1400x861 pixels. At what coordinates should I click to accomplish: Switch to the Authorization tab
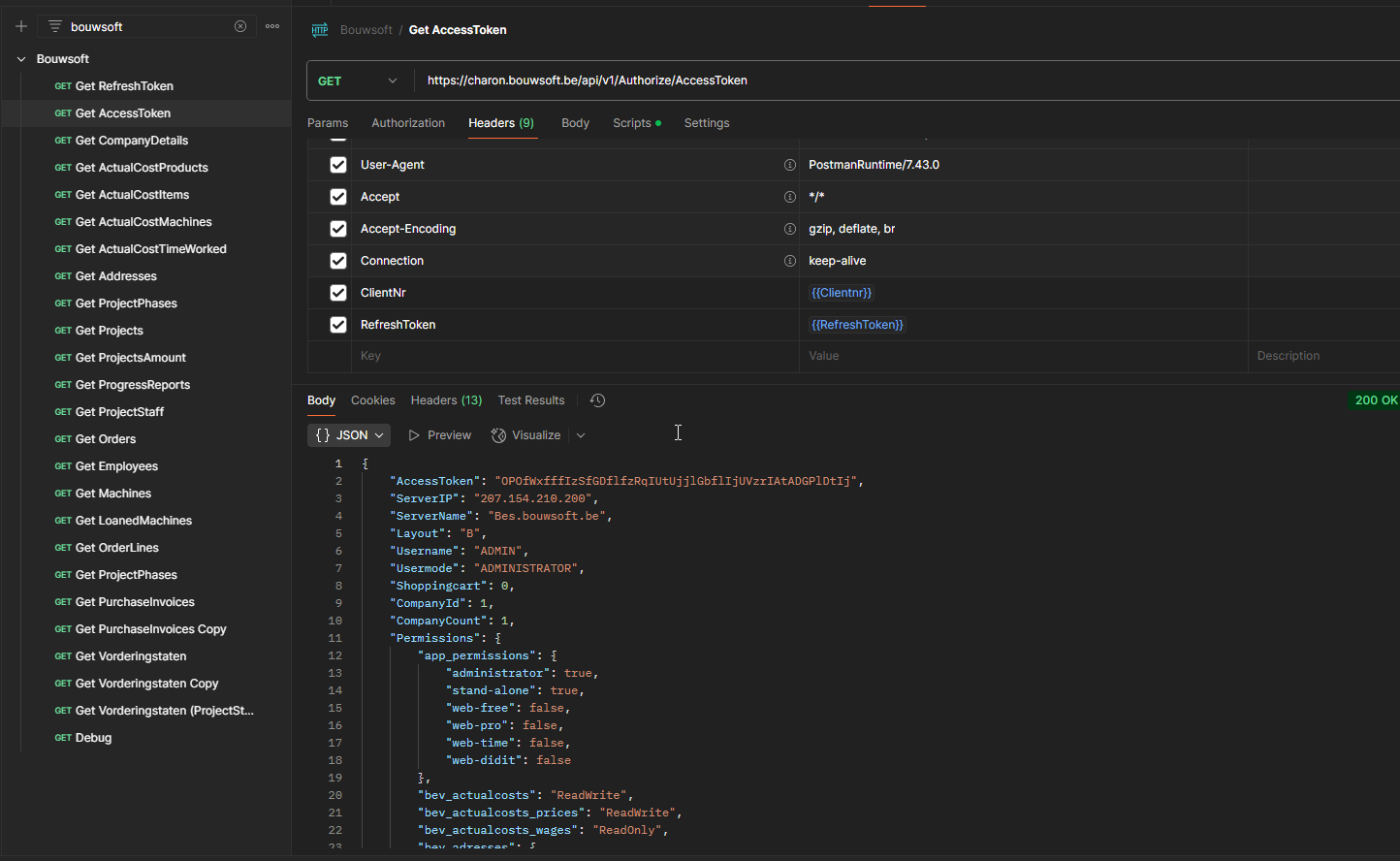(408, 123)
